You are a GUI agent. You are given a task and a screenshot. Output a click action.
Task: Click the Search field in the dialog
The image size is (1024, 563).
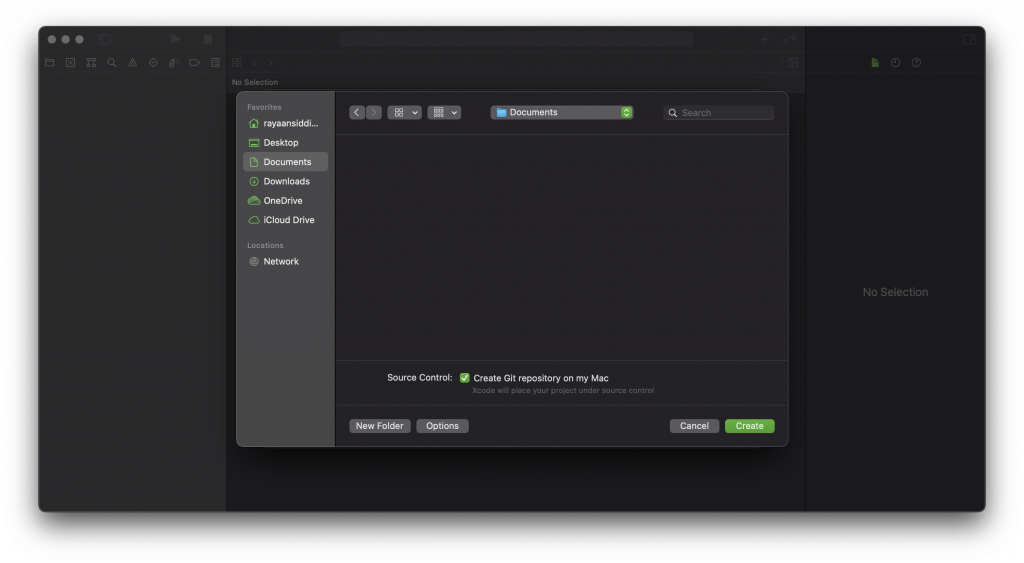(x=718, y=112)
